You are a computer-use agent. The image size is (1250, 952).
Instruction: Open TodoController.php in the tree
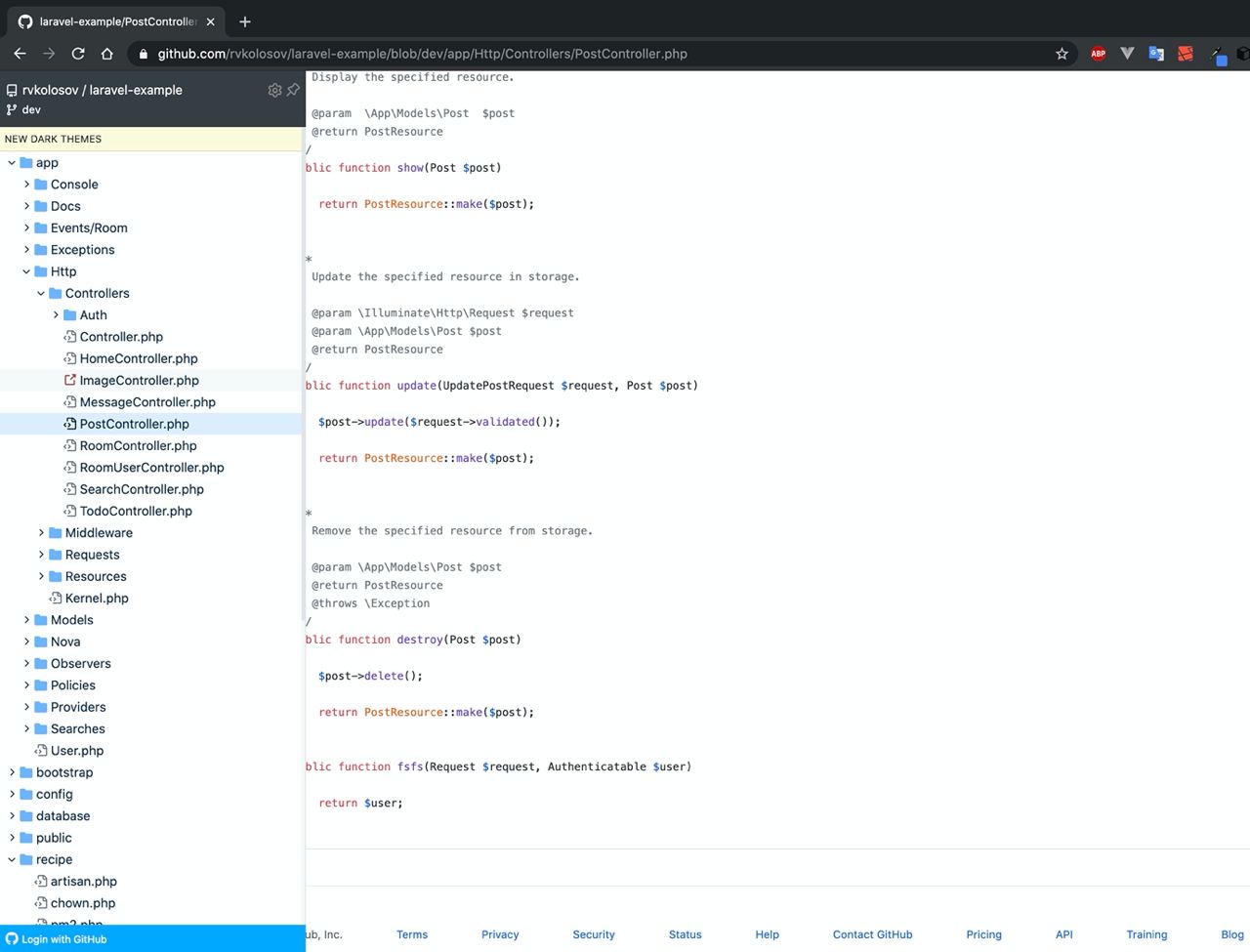tap(136, 511)
